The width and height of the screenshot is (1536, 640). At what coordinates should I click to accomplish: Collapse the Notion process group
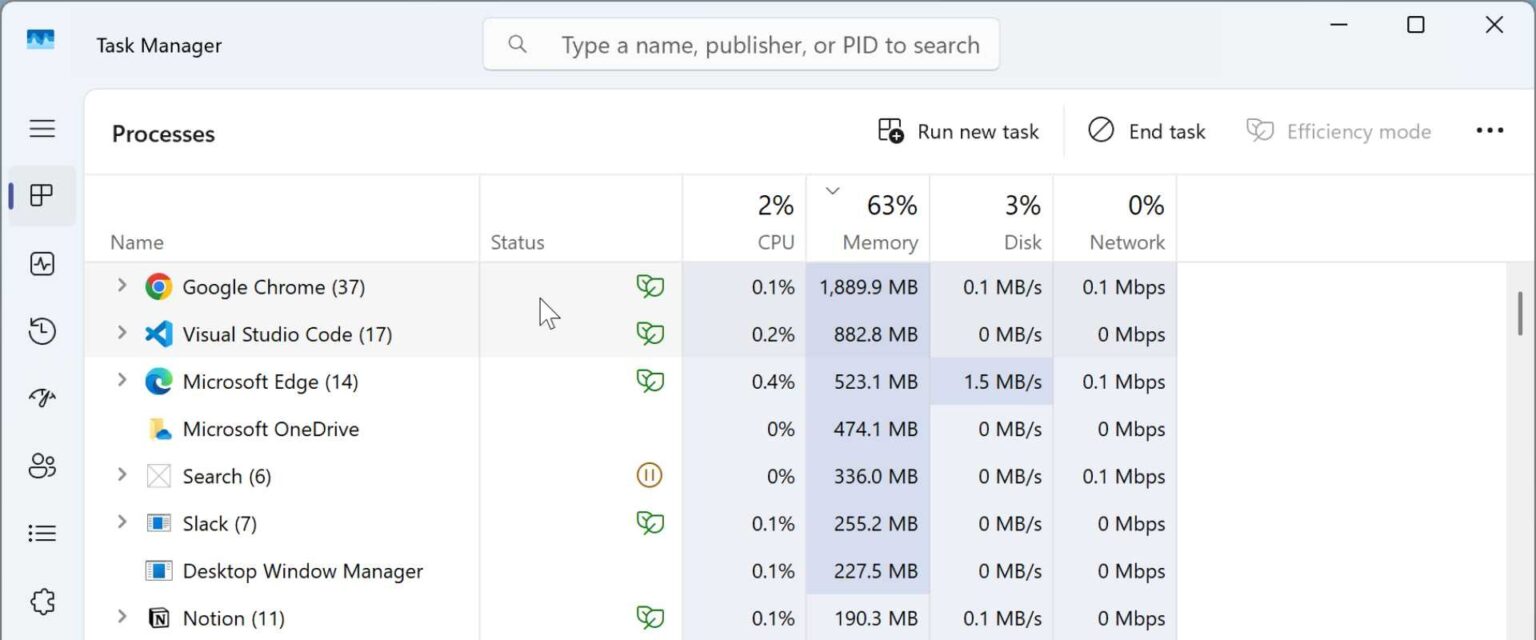(x=121, y=617)
